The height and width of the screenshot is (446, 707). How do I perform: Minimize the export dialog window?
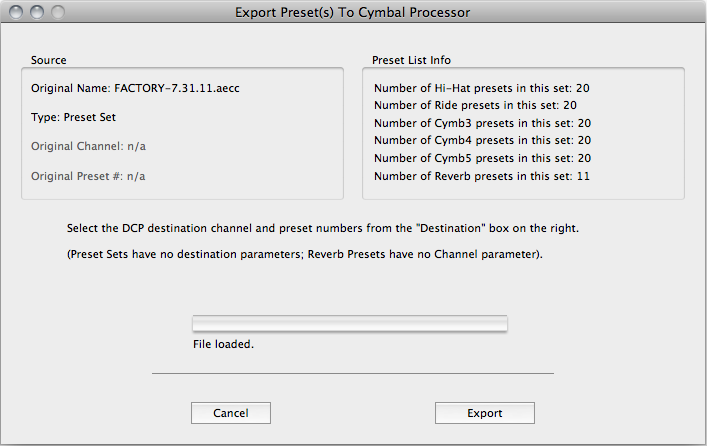pyautogui.click(x=38, y=13)
